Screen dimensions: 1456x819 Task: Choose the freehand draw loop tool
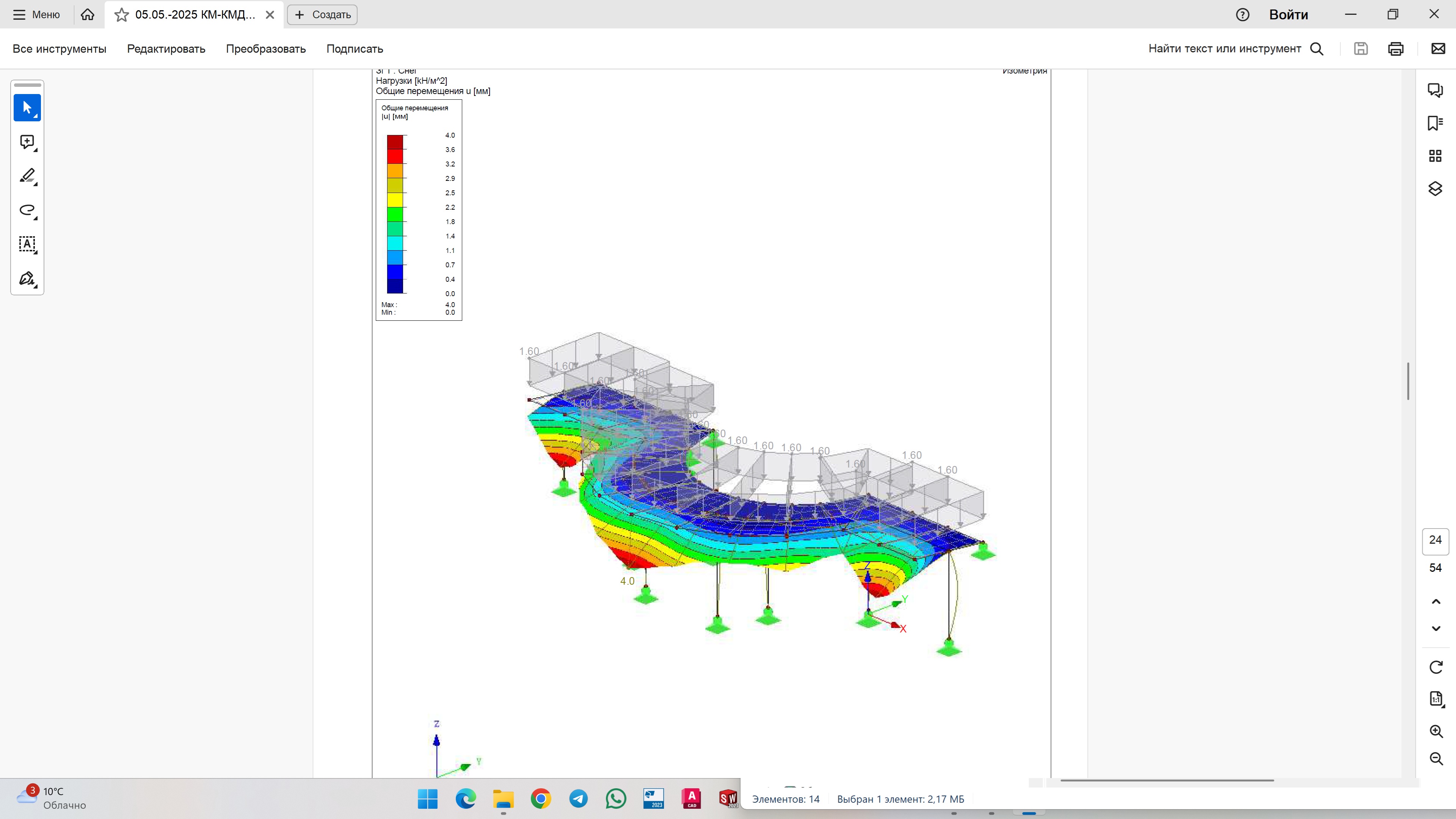coord(27,210)
